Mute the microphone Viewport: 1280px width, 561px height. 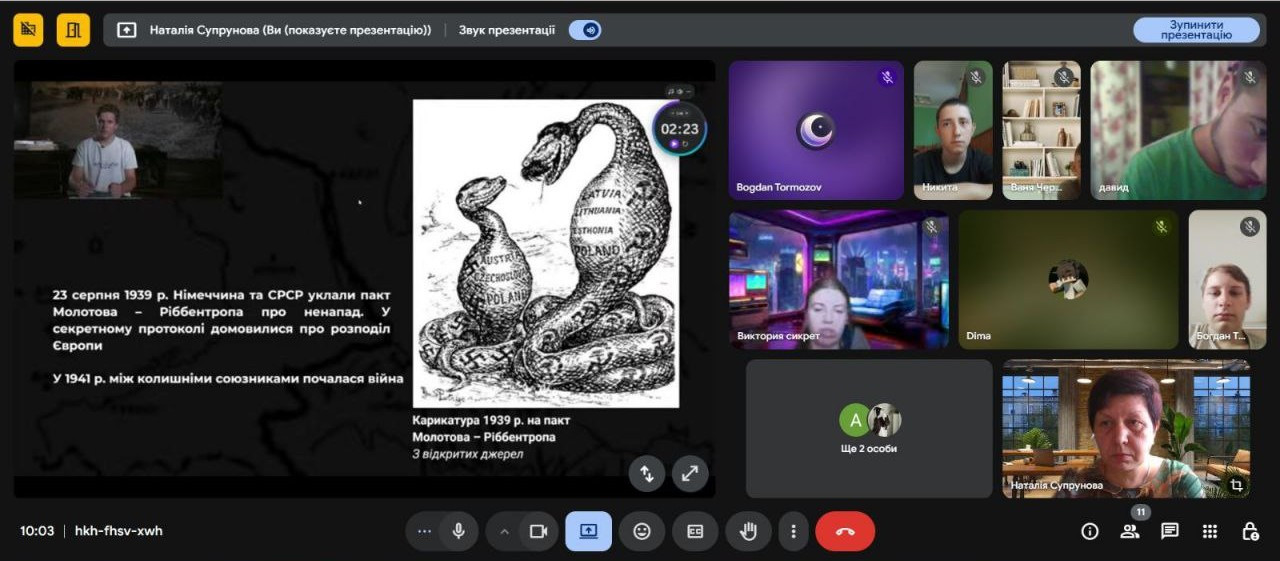point(459,531)
